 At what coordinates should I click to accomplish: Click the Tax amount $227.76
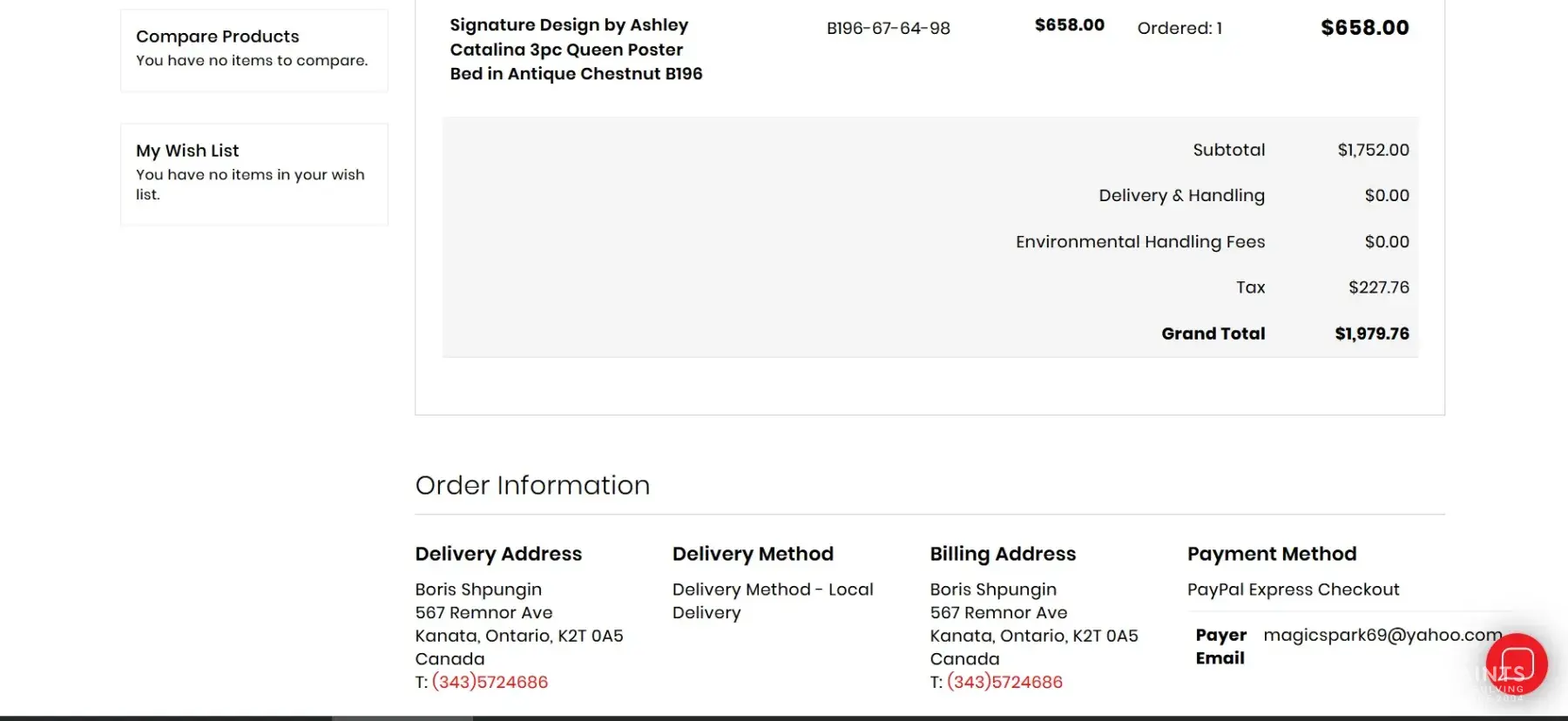pos(1378,287)
